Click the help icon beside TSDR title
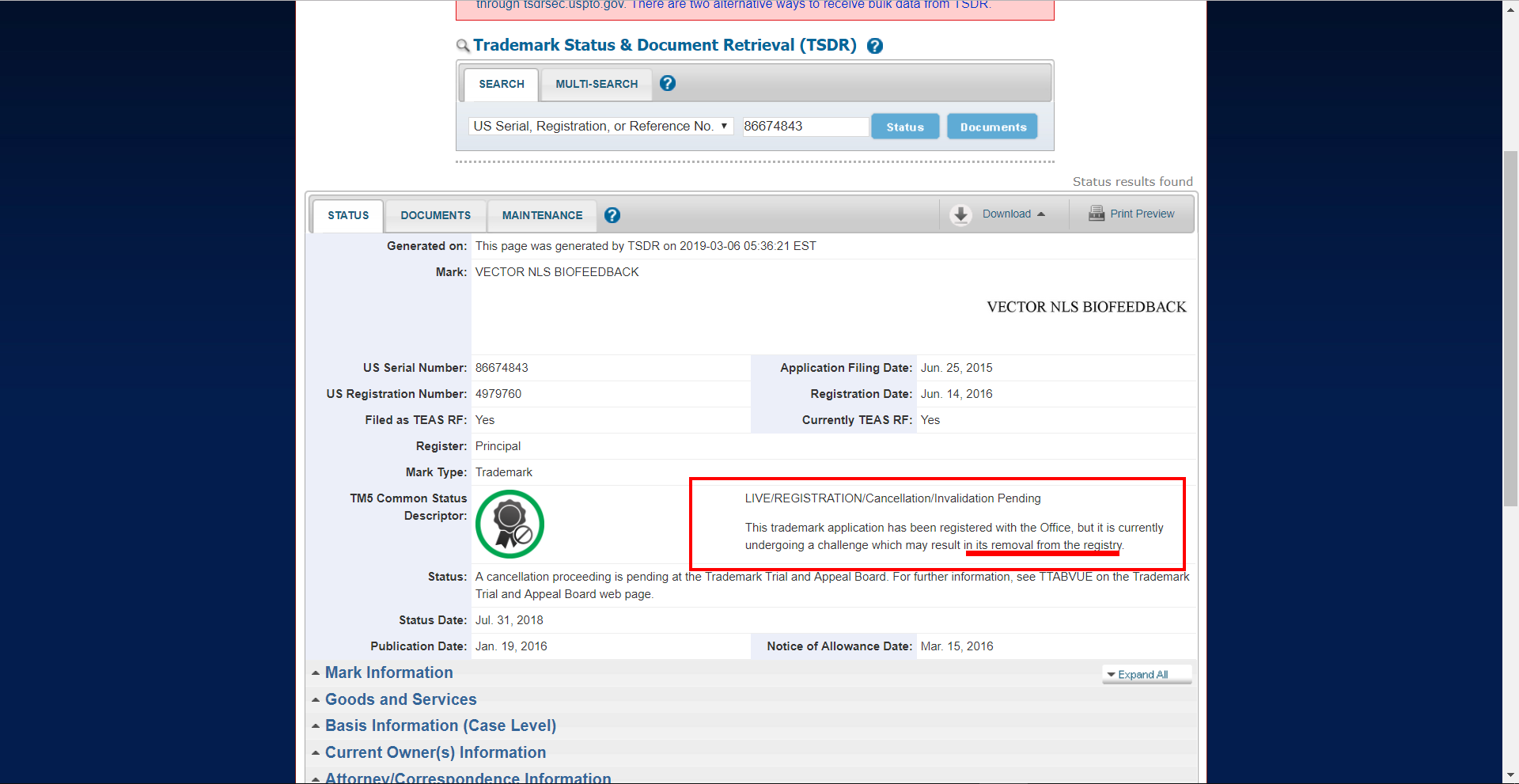 [x=874, y=46]
